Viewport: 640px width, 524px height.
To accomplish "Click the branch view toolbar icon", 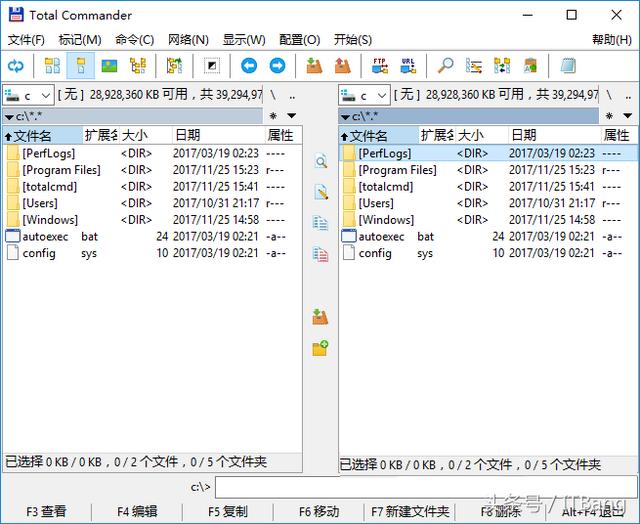I will click(175, 66).
